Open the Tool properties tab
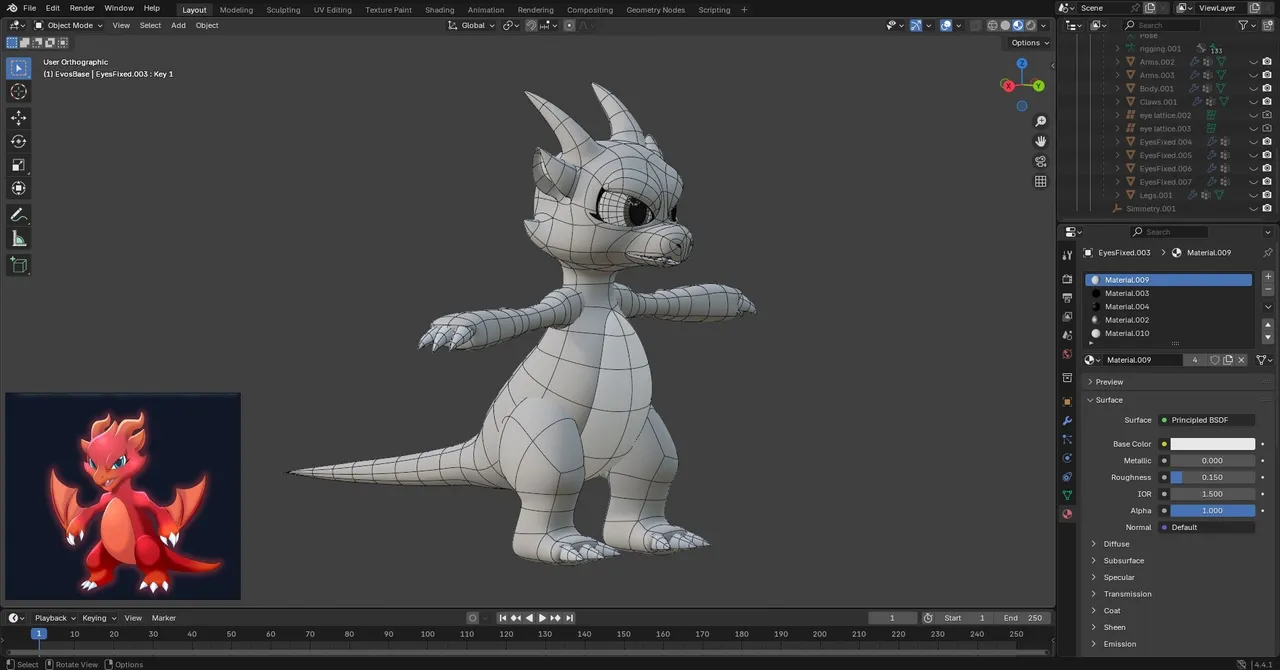 click(1067, 256)
